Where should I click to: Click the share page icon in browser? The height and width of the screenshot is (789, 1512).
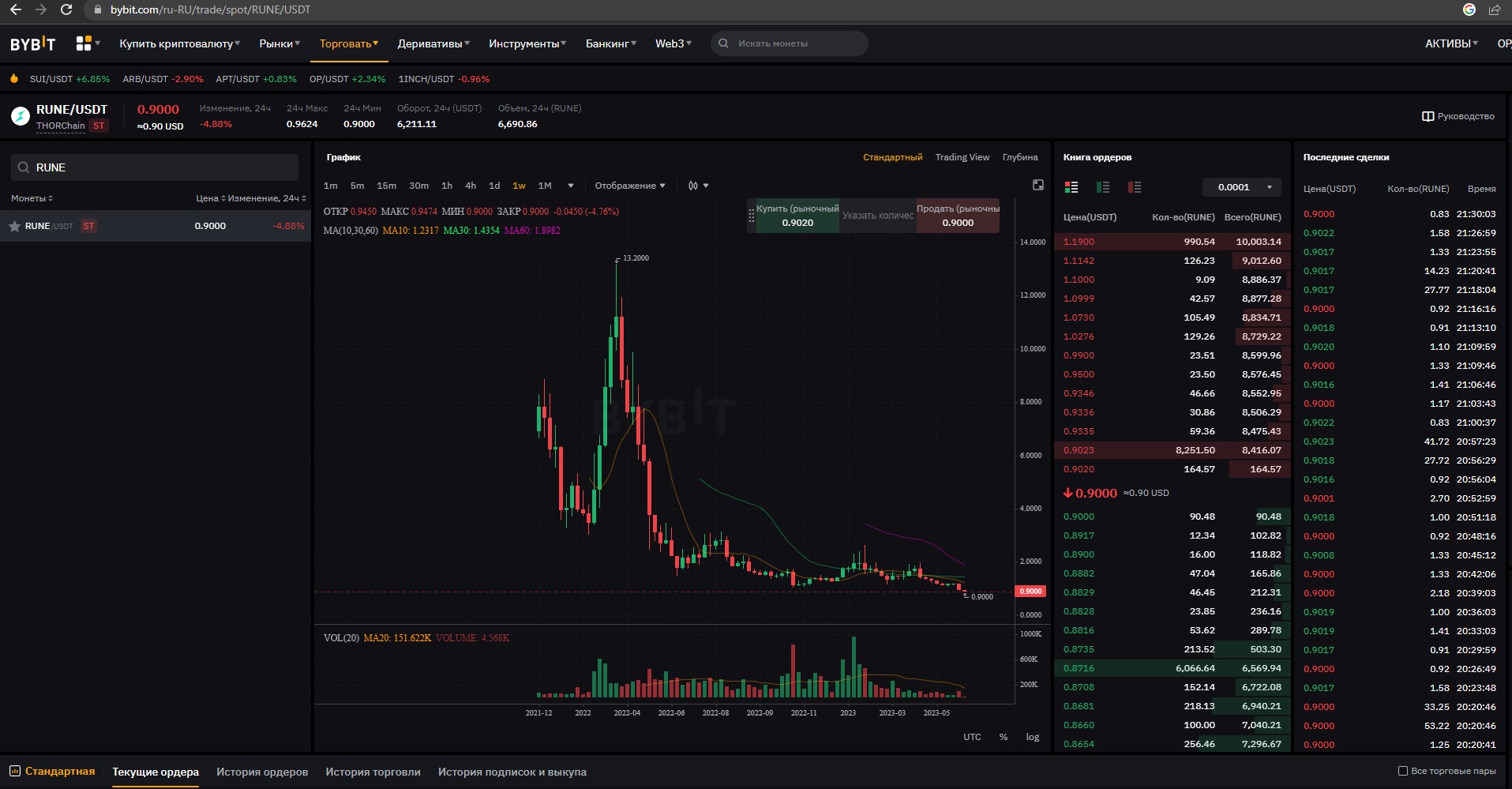(1495, 9)
